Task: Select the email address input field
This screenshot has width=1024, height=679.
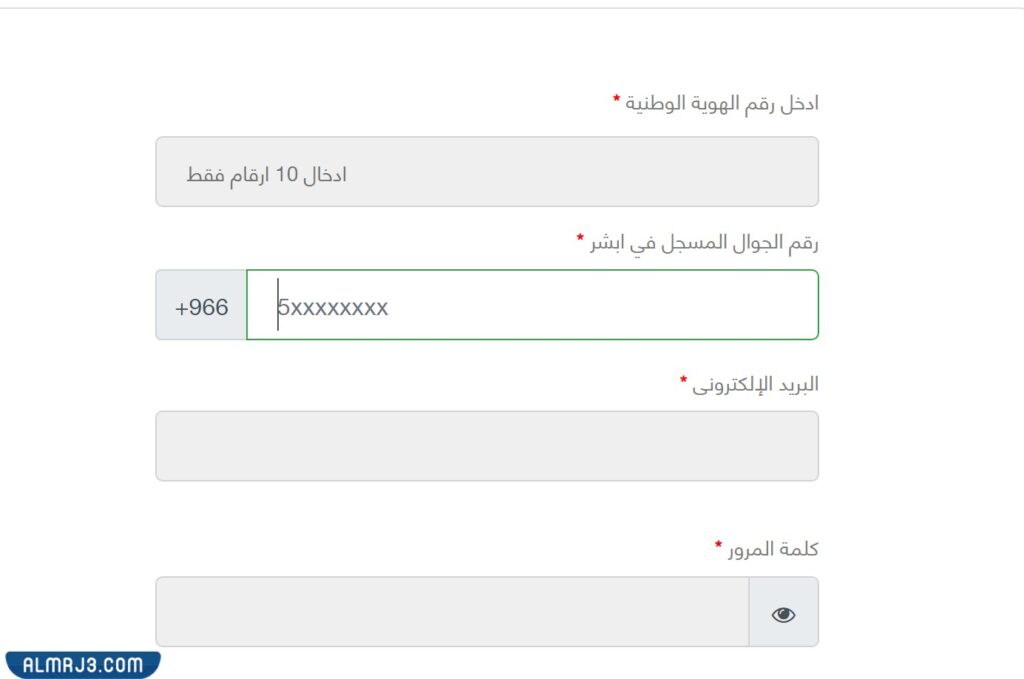Action: [486, 446]
